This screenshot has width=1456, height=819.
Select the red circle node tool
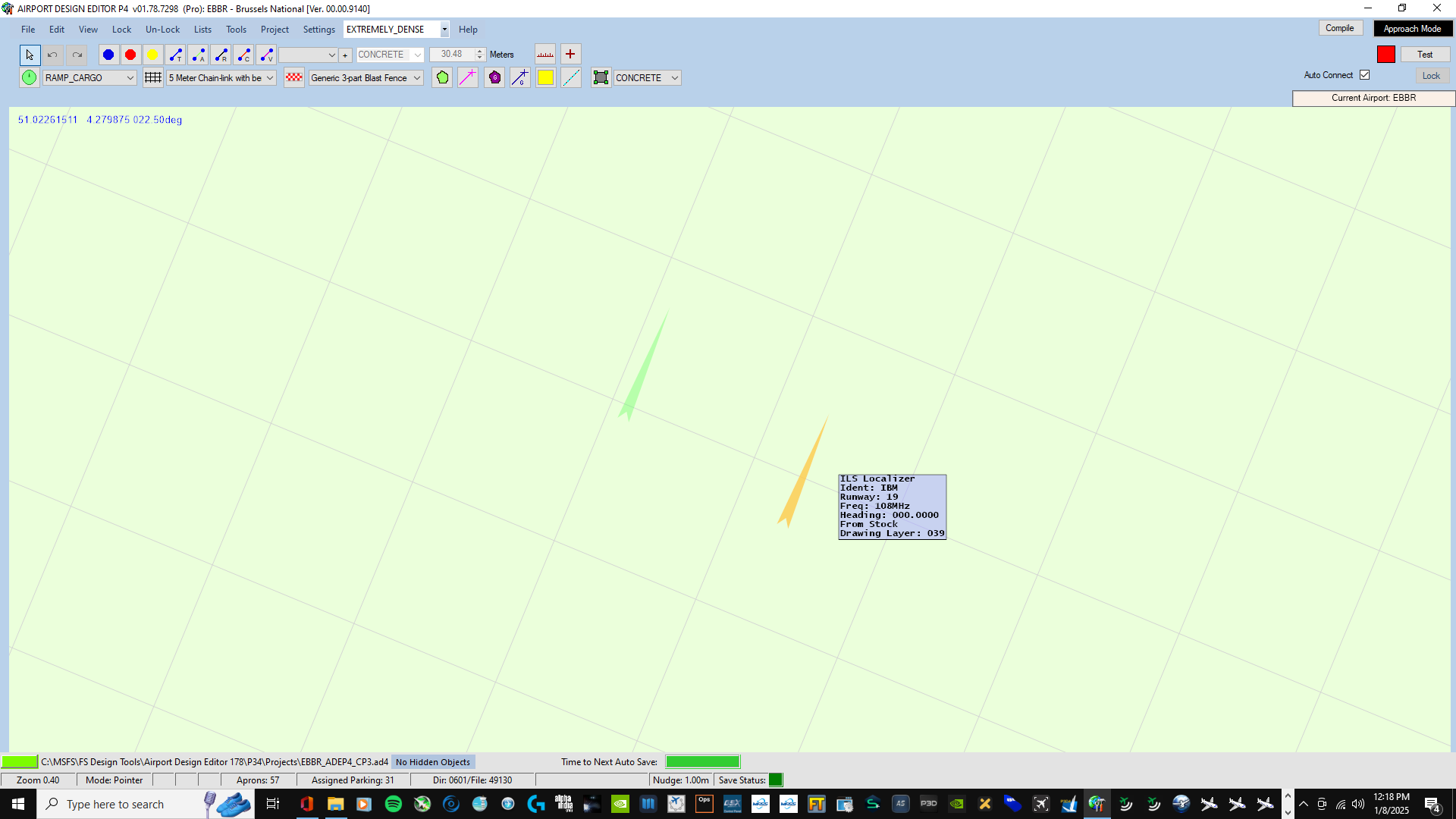(x=130, y=55)
